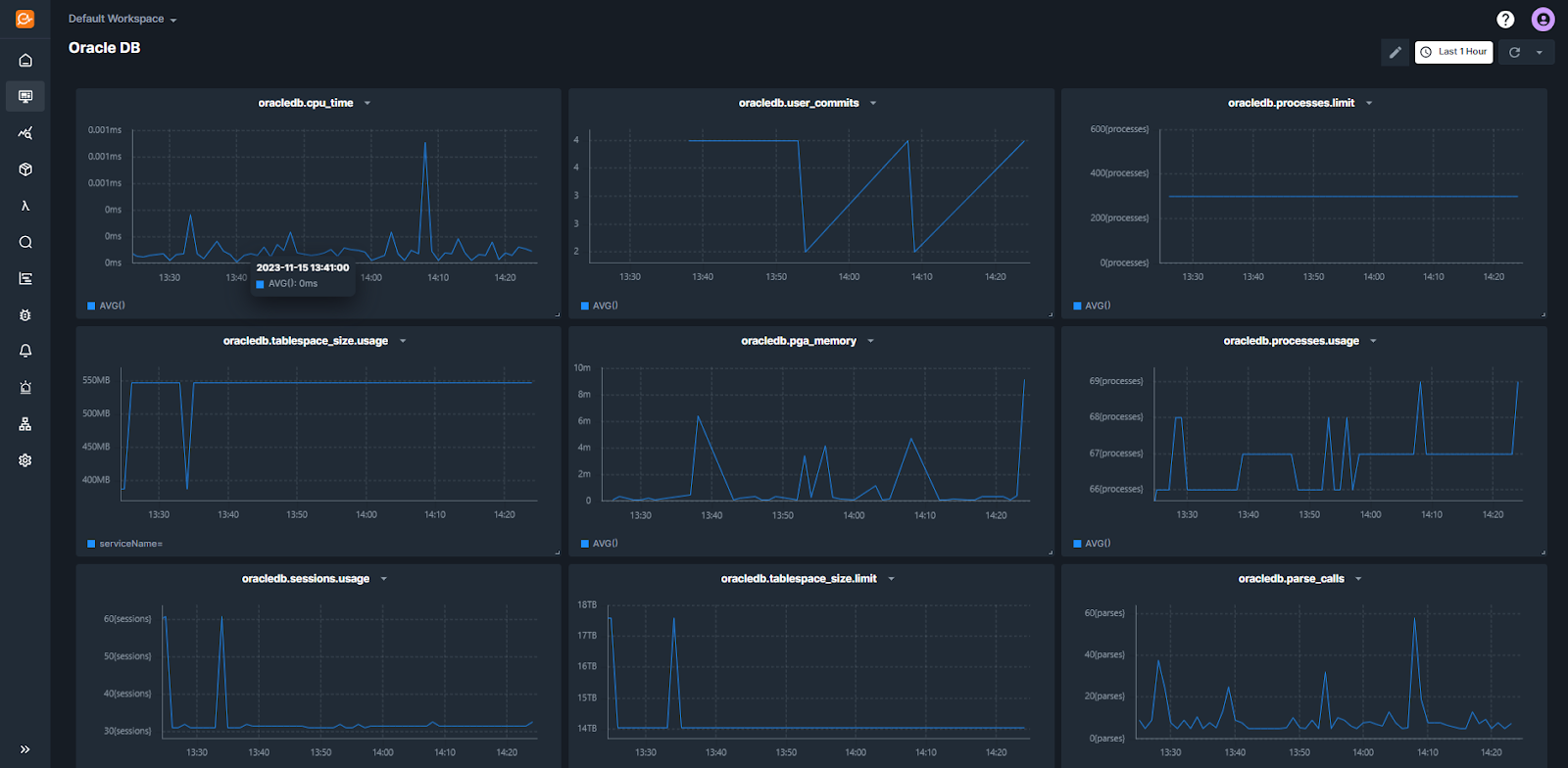The width and height of the screenshot is (1568, 768).
Task: Toggle AVG() legend in processes.limit panel
Action: click(x=1092, y=306)
